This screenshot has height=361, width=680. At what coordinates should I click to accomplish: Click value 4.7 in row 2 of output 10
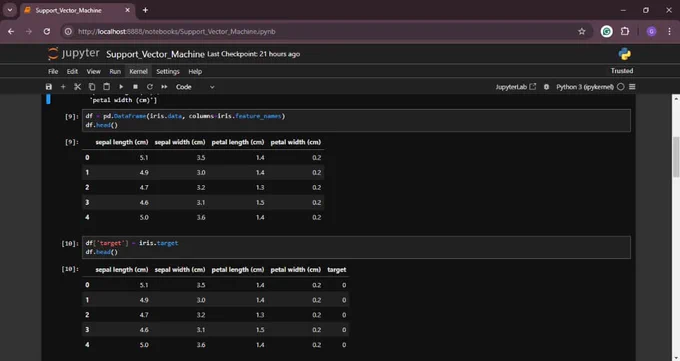144,315
